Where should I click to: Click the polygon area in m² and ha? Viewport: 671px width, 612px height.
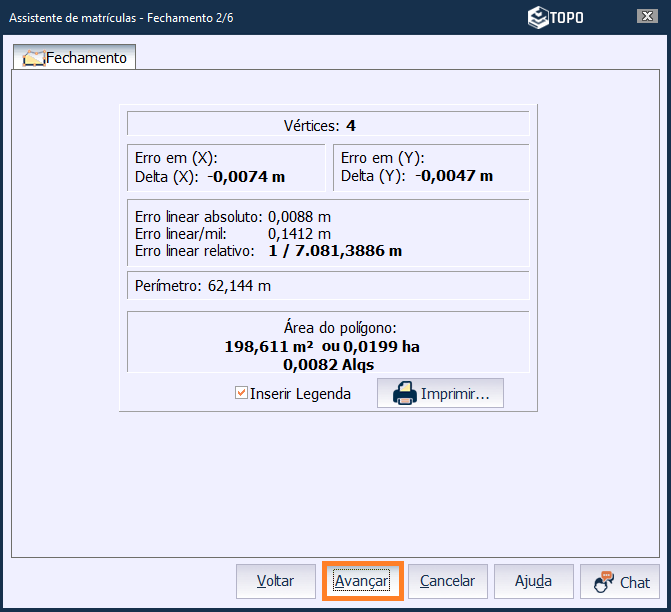(322, 347)
